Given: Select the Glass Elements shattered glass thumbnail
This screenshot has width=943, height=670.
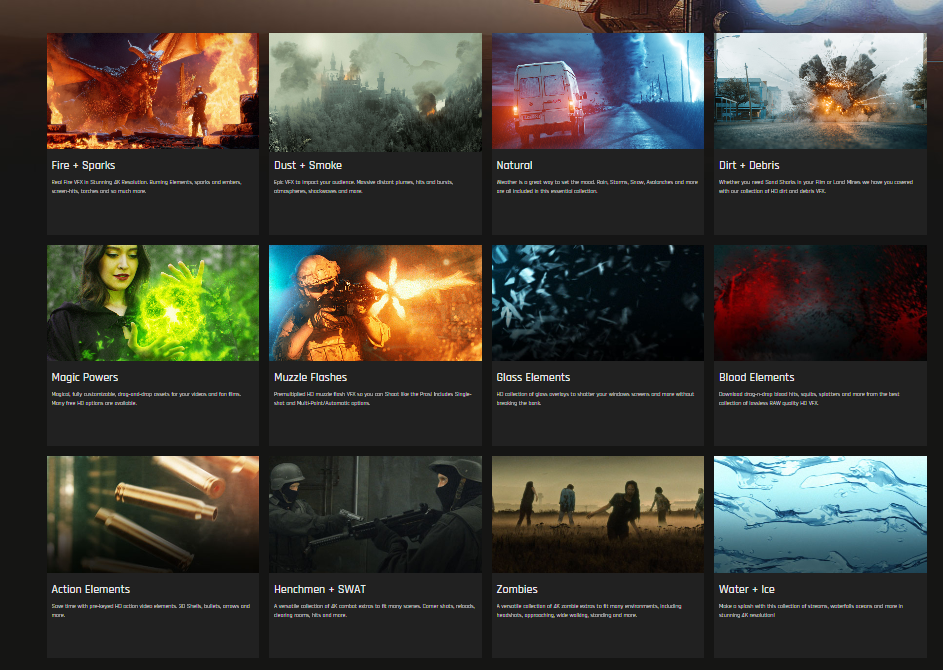Looking at the screenshot, I should coord(597,303).
